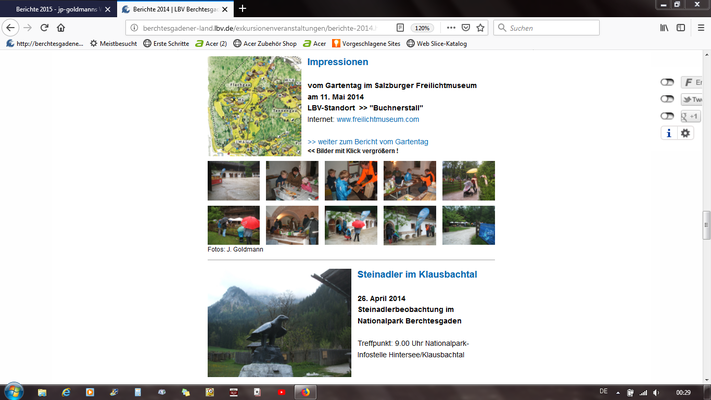Reload the current page
This screenshot has height=400, width=711.
pyautogui.click(x=44, y=28)
